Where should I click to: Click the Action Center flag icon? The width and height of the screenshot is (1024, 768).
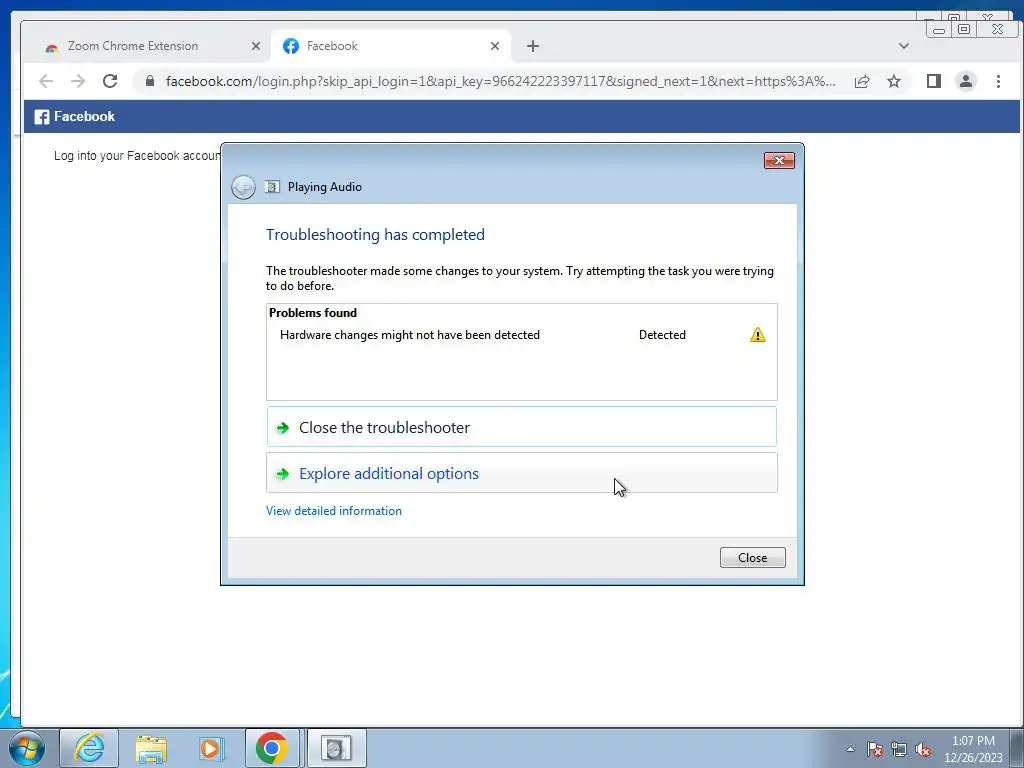[875, 749]
